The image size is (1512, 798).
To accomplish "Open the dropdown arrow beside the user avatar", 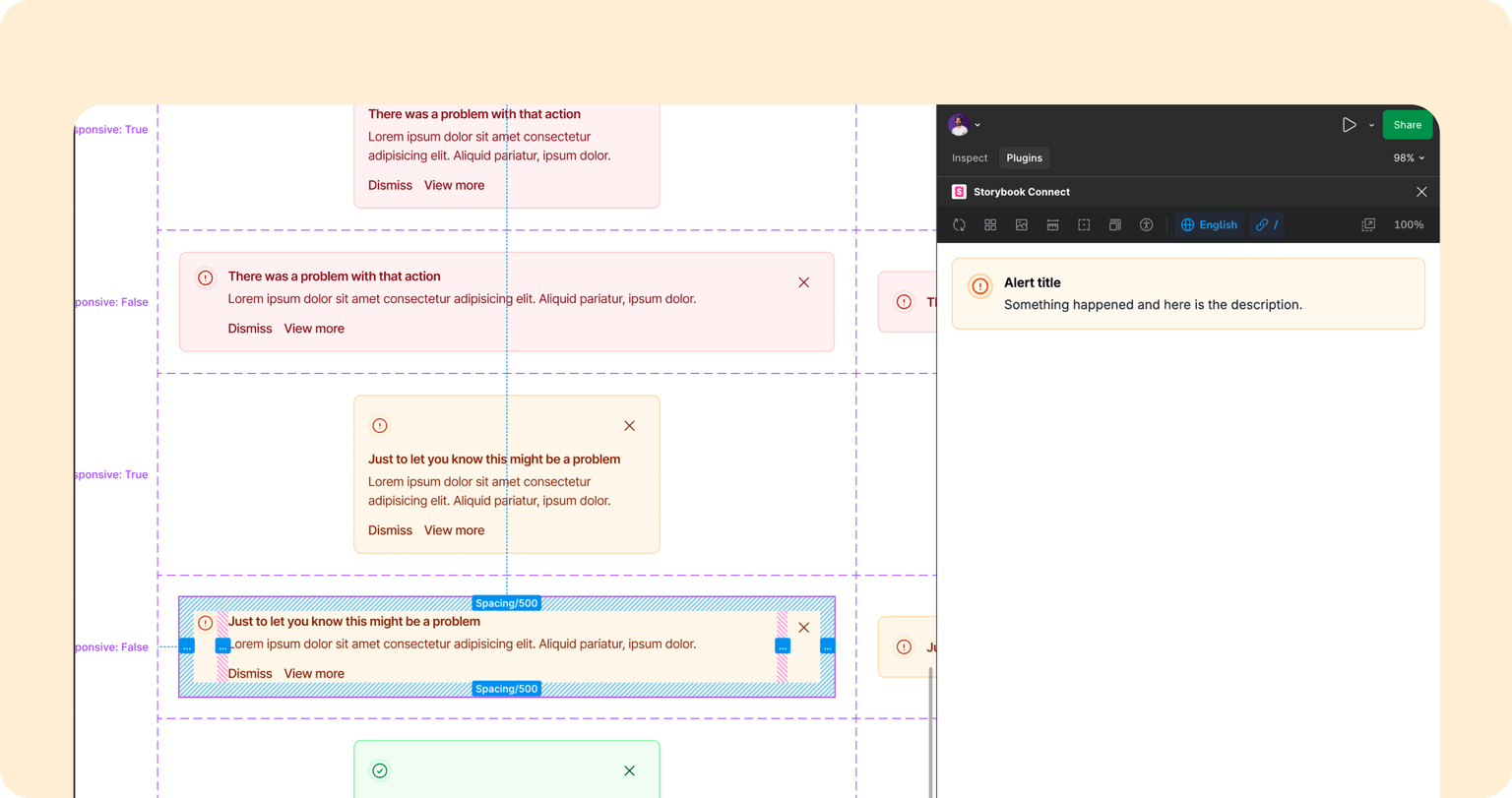I will (977, 126).
